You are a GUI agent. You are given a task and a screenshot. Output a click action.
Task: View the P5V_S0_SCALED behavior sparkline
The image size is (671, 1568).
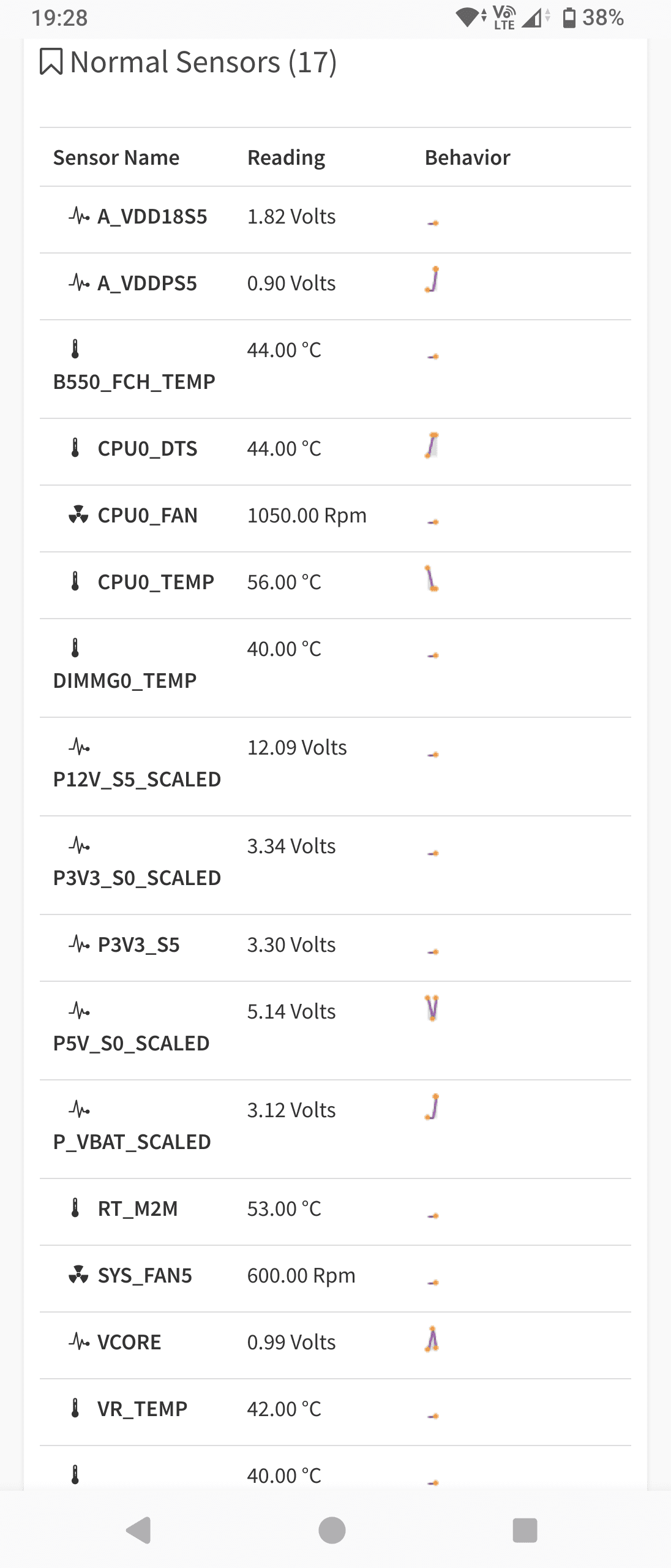point(432,1008)
